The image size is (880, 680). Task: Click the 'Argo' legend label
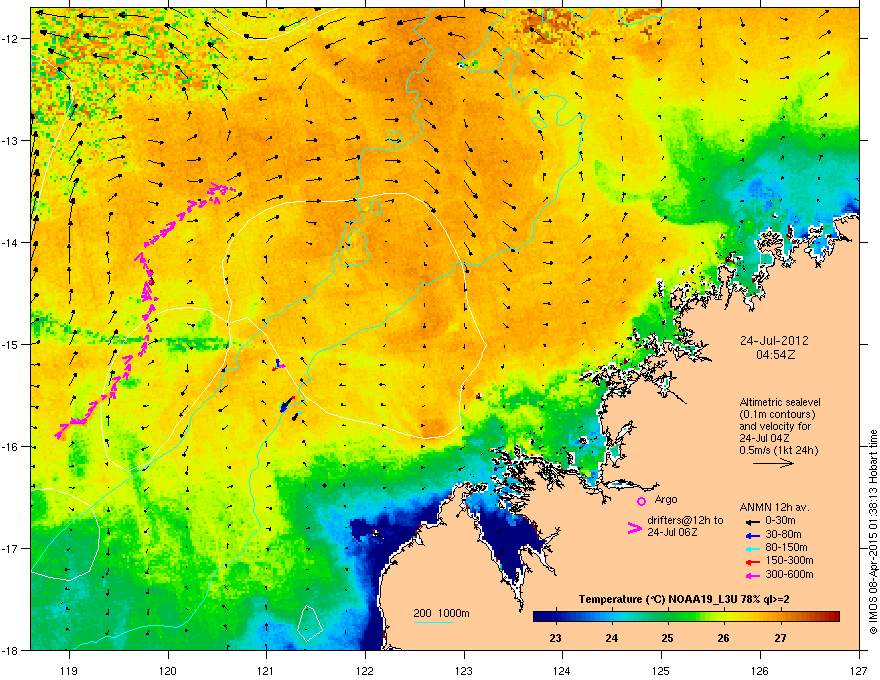[x=666, y=499]
